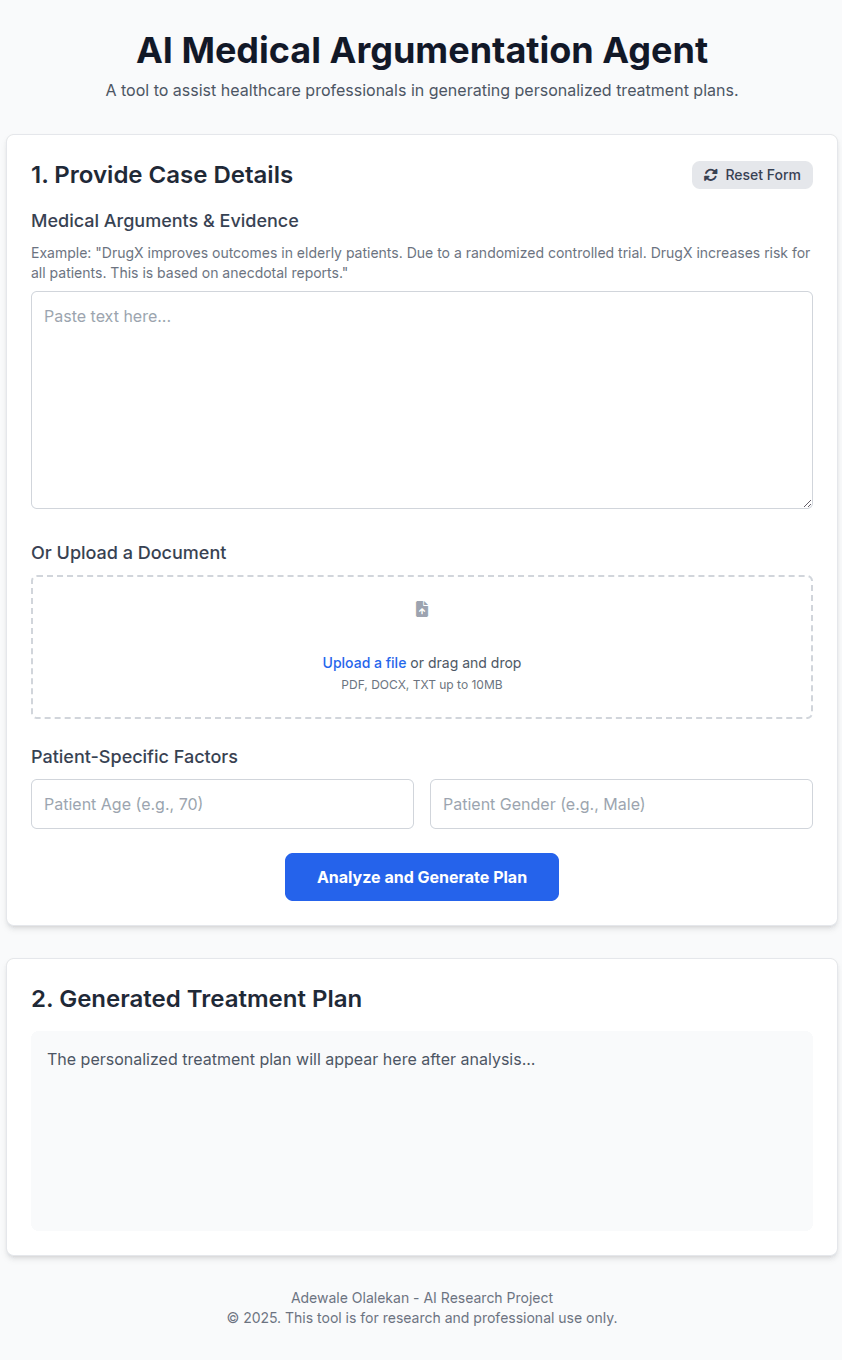Screen dimensions: 842x1360
Task: Click the 'Adewale Olalekan - AI Research Project' footer
Action: pos(422,1298)
